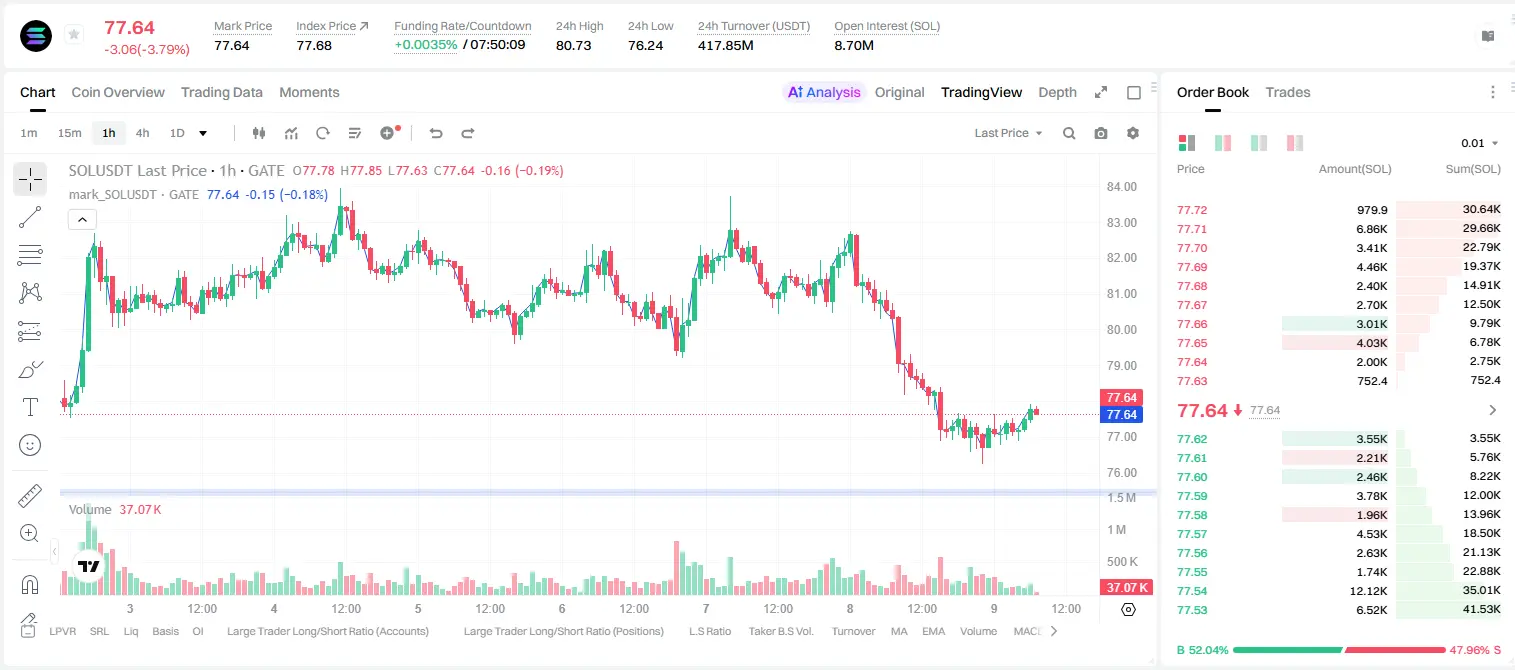
Task: Expand the 0.01 price precision dropdown
Action: point(1479,143)
